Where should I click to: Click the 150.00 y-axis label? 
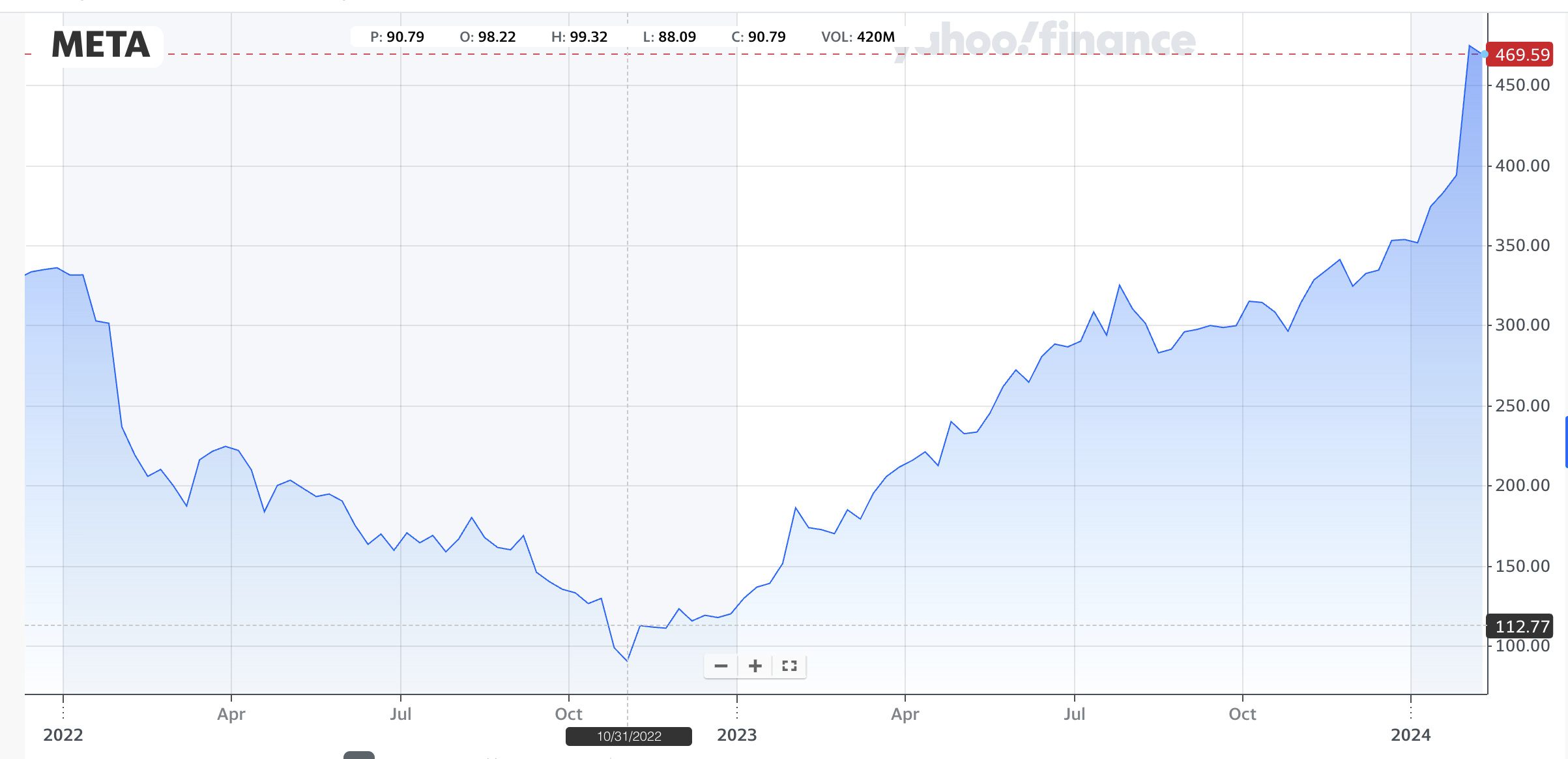tap(1522, 567)
